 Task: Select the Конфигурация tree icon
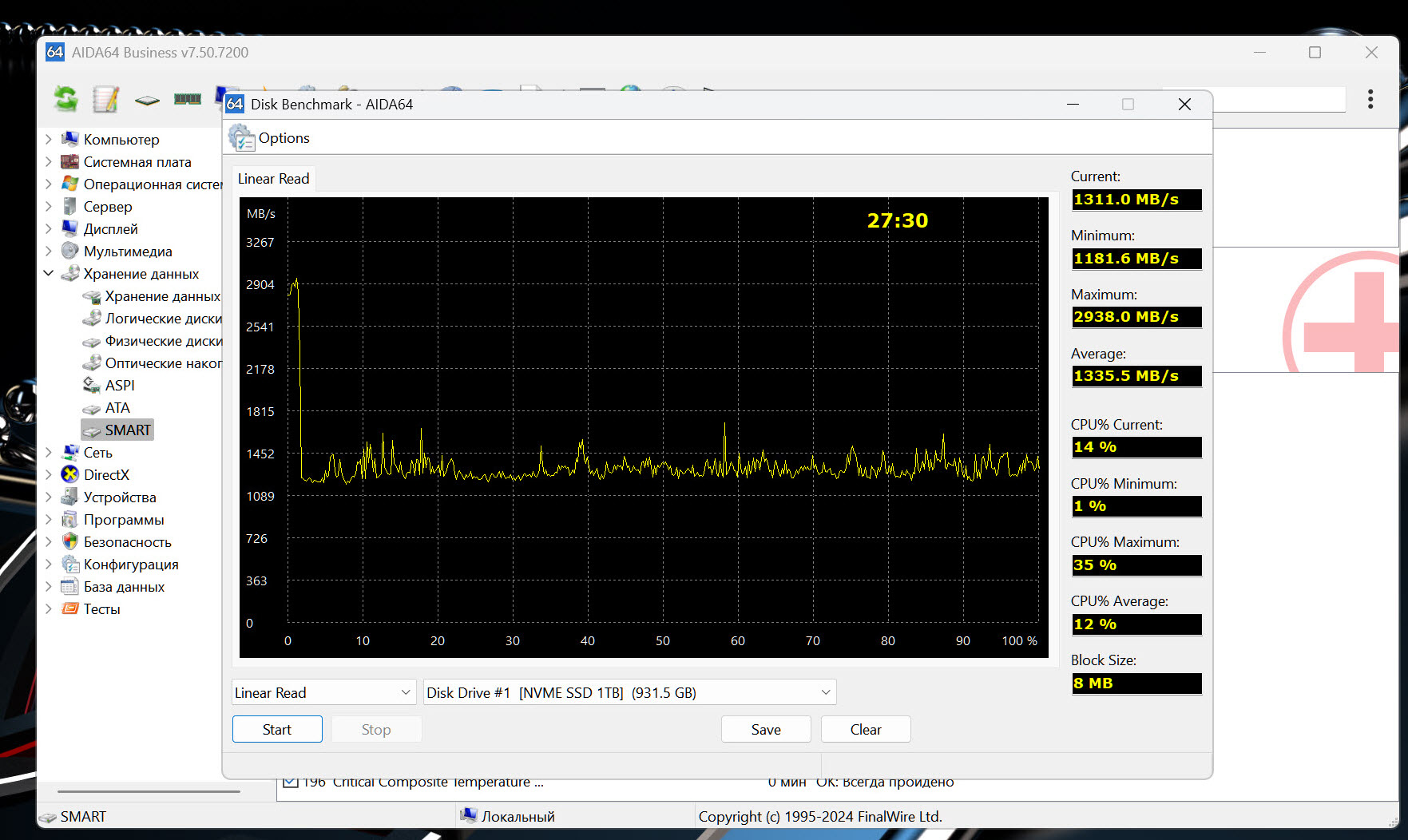[70, 564]
